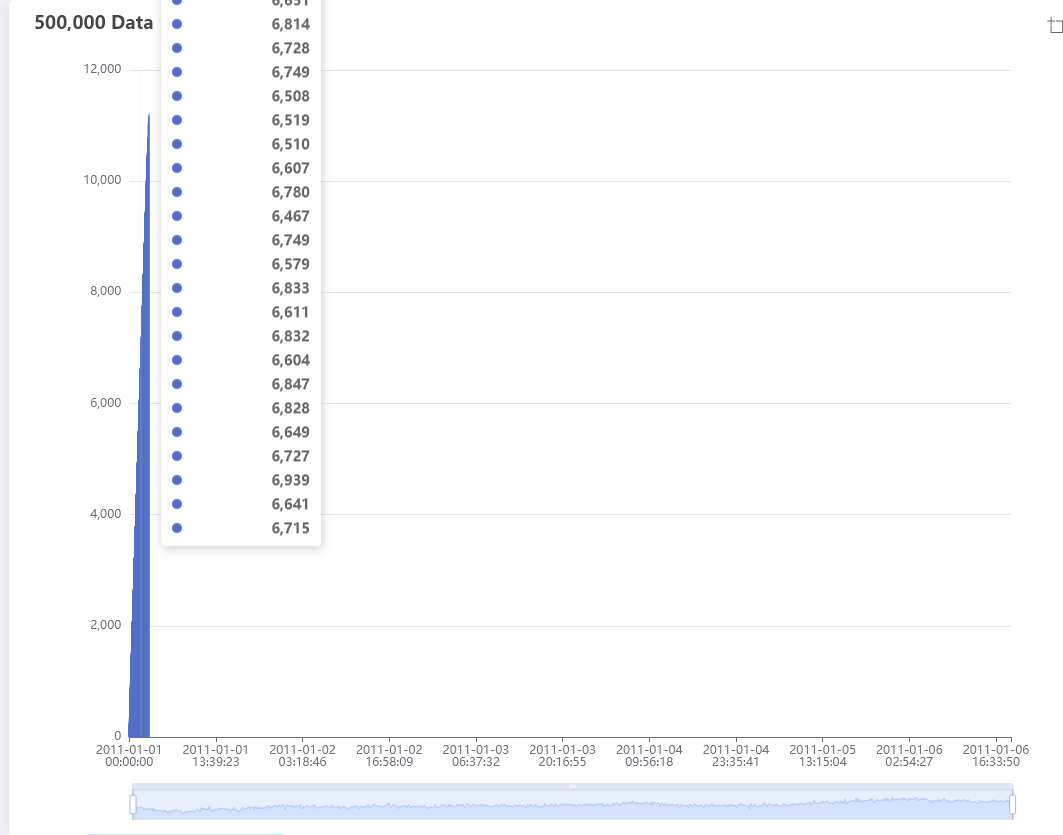Click the chart title 500,000 Data
Image resolution: width=1063 pixels, height=835 pixels.
click(93, 22)
